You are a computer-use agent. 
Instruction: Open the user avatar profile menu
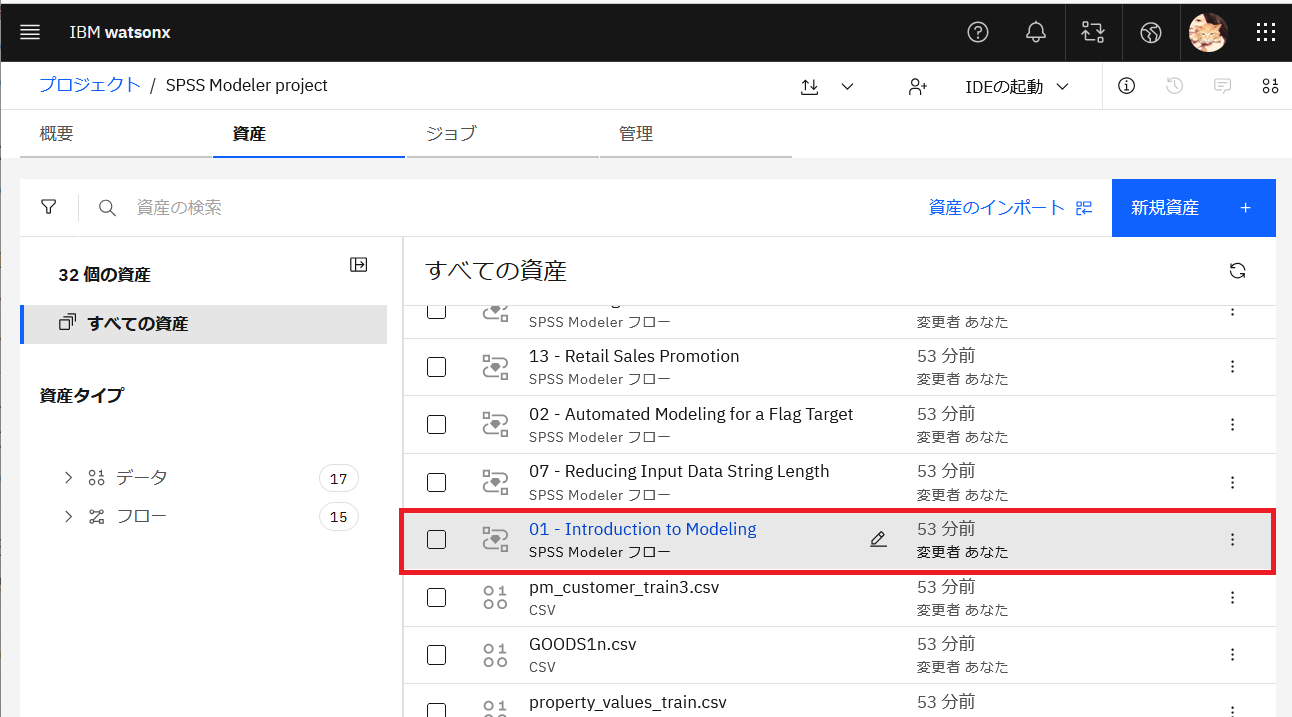[x=1207, y=32]
